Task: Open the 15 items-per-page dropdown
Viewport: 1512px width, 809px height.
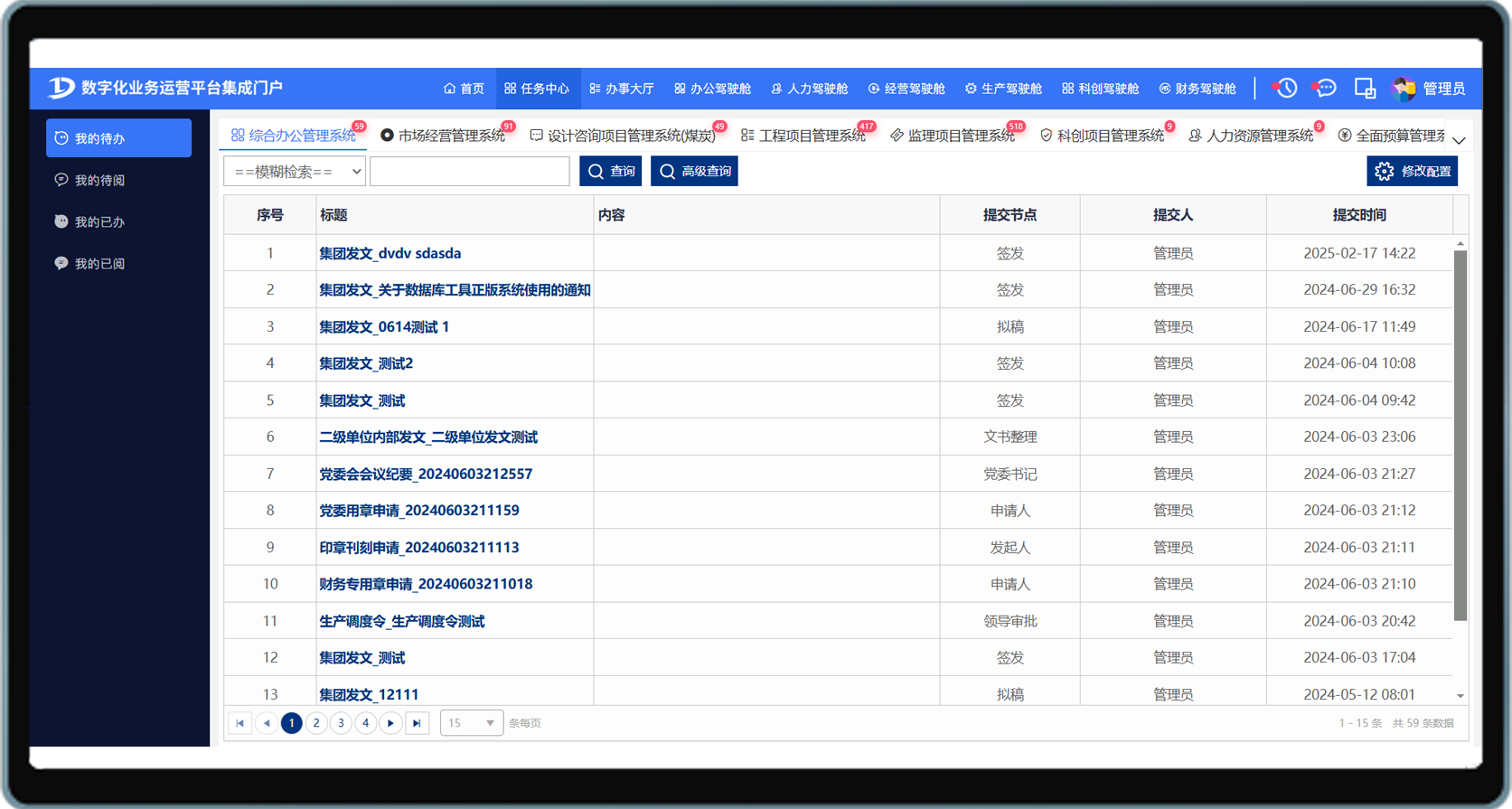Action: click(x=472, y=723)
